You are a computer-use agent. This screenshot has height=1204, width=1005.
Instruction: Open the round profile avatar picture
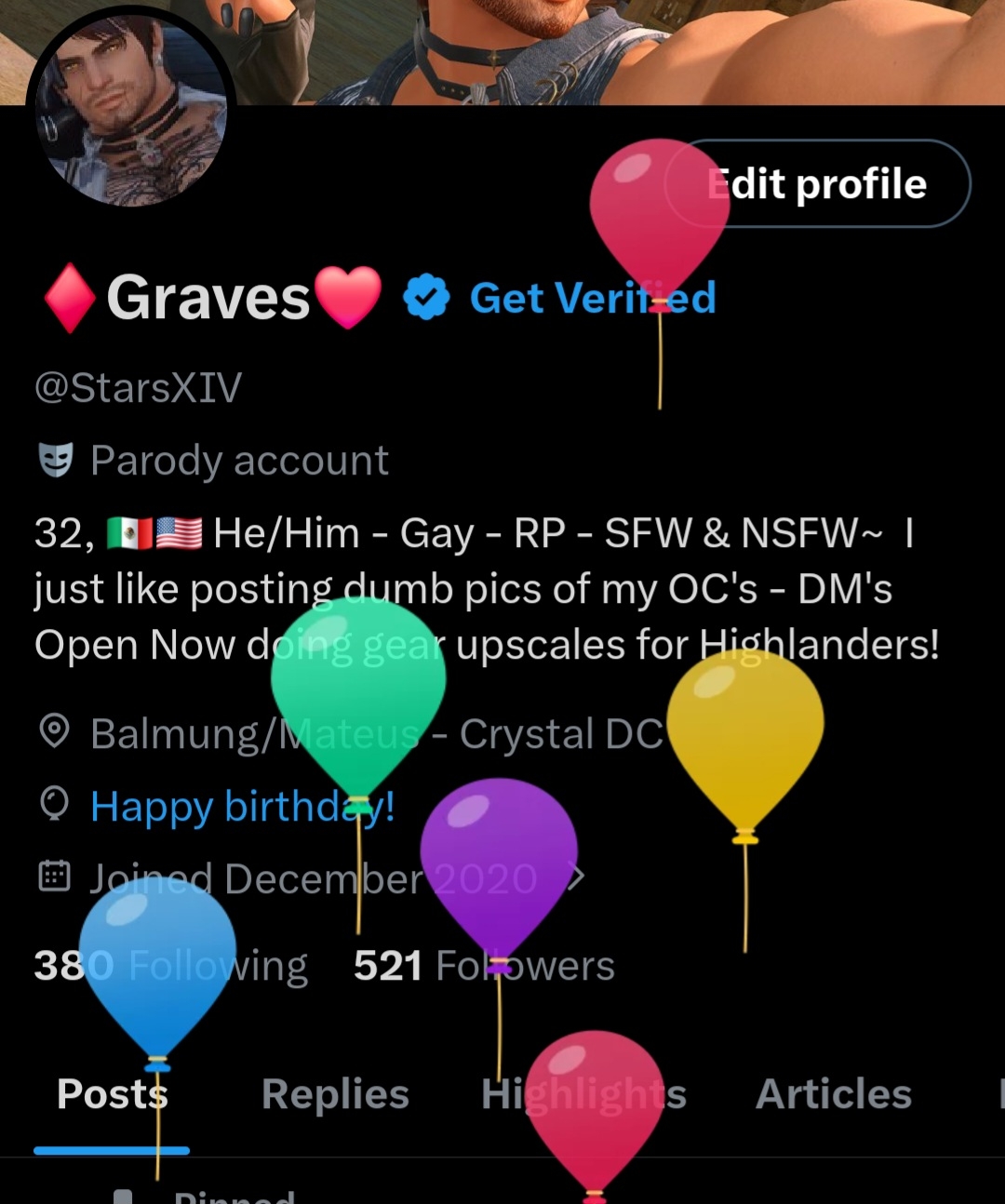[130, 110]
